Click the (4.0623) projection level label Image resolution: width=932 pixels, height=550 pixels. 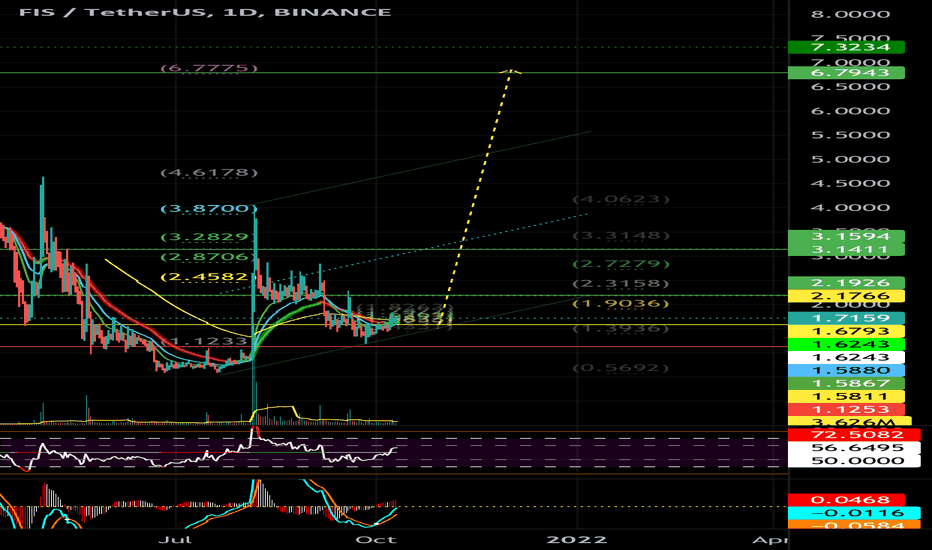click(x=621, y=199)
